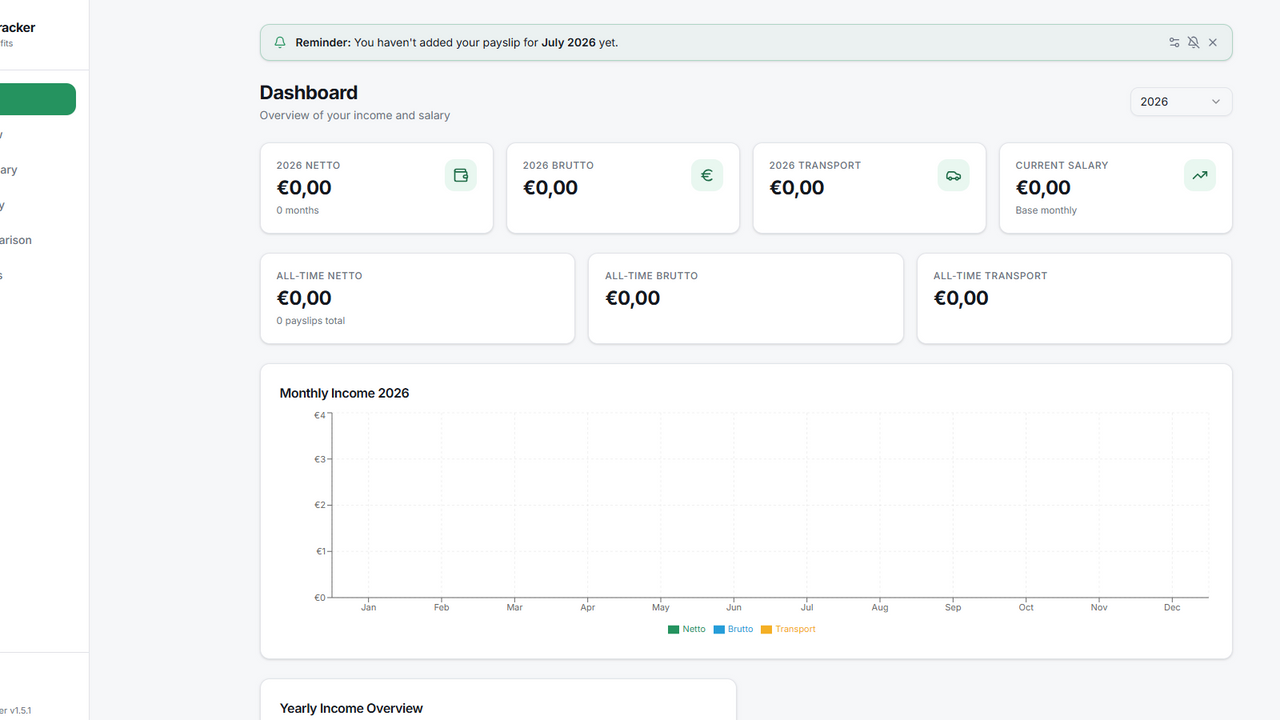Click the 'ALL-TIME BRUTTO' card label
The height and width of the screenshot is (720, 1280).
pyautogui.click(x=651, y=276)
